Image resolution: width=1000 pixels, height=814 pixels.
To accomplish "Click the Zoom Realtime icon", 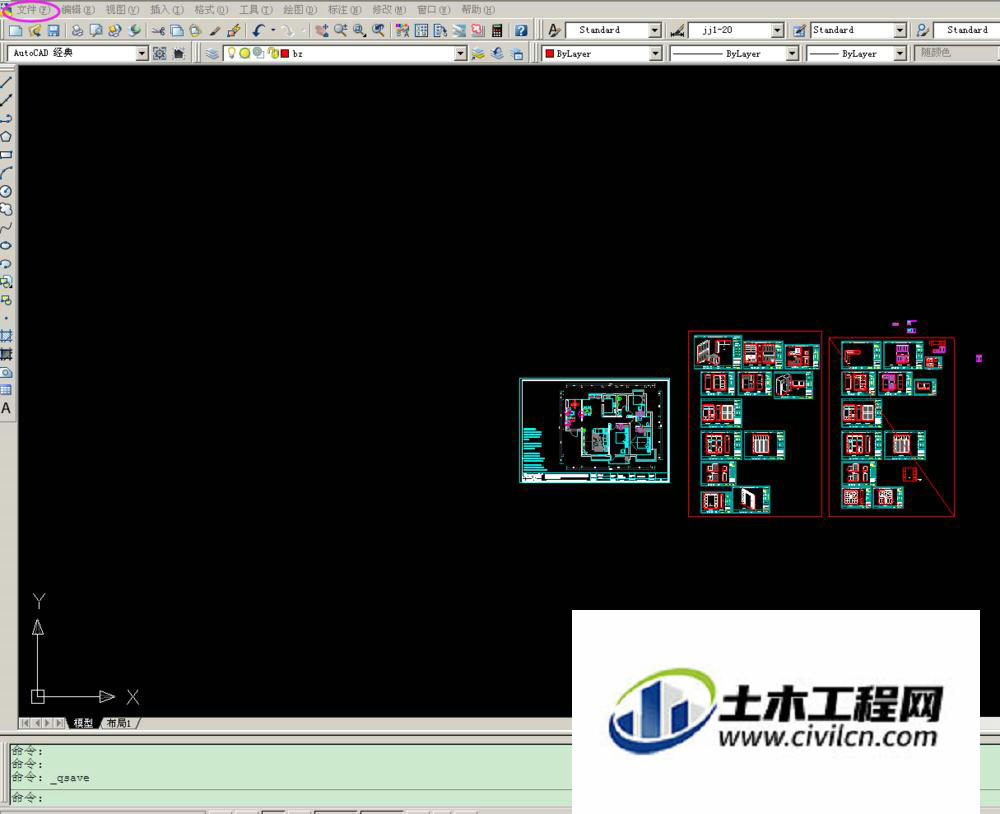I will pyautogui.click(x=341, y=30).
